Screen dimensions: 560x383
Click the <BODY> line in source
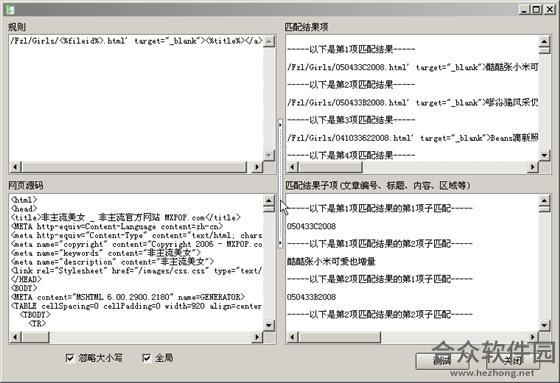pyautogui.click(x=24, y=288)
